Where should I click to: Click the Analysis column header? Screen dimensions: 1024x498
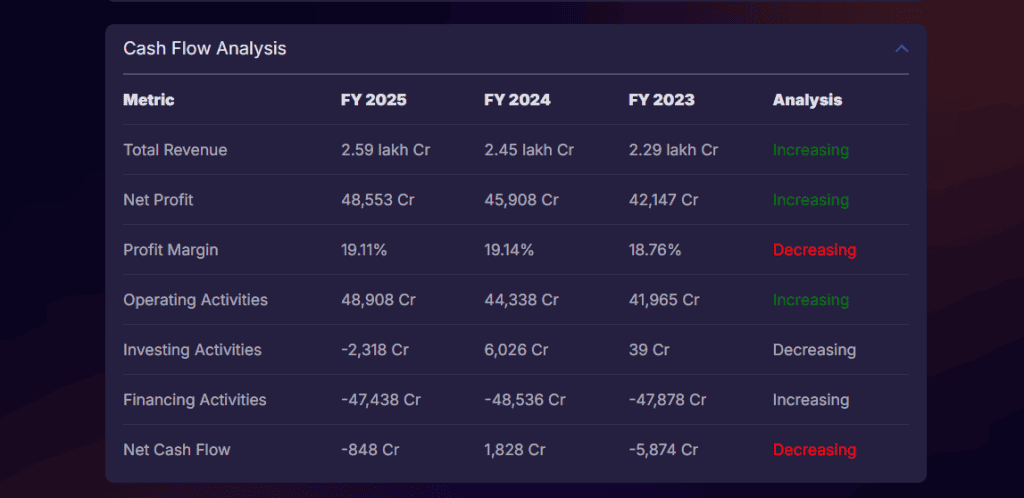(807, 100)
